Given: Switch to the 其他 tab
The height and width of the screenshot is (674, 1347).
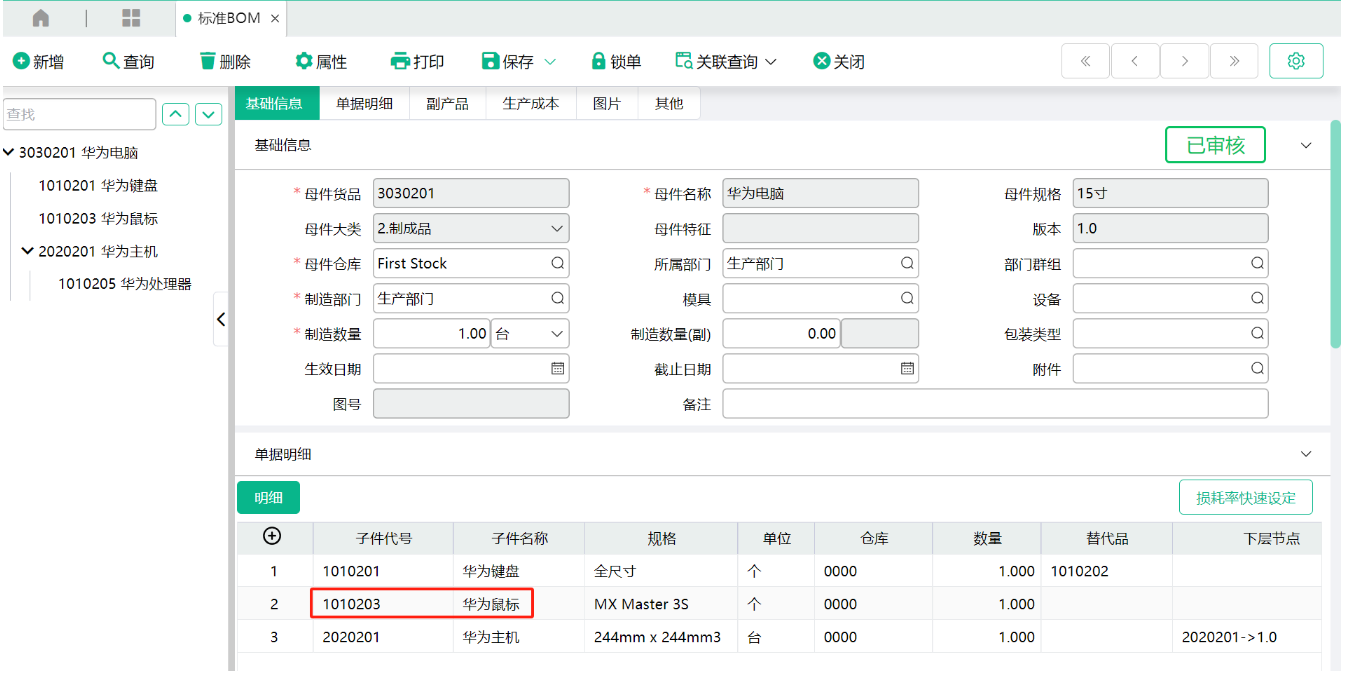Looking at the screenshot, I should tap(669, 103).
